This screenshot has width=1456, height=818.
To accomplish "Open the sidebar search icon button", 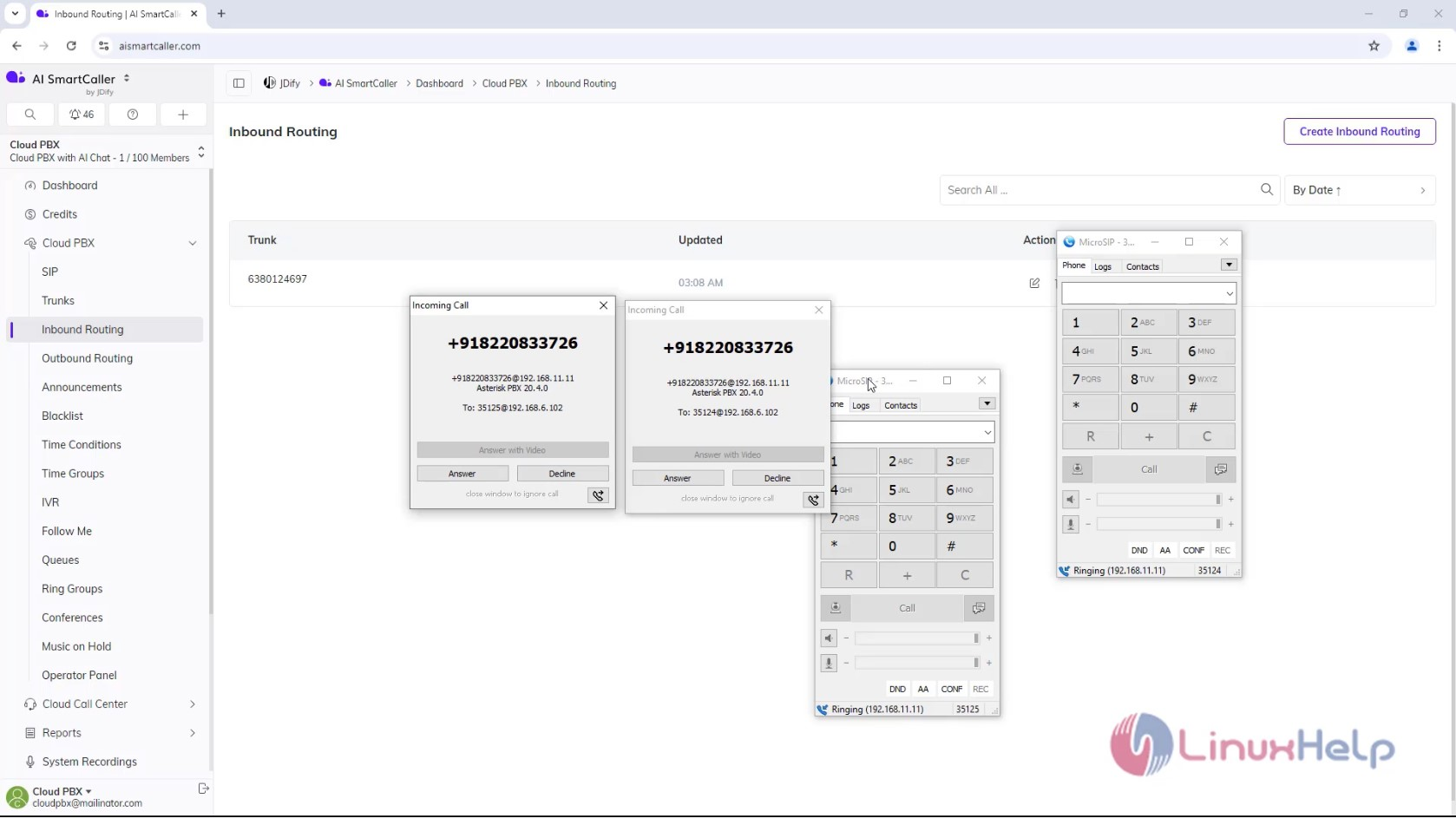I will pyautogui.click(x=30, y=115).
